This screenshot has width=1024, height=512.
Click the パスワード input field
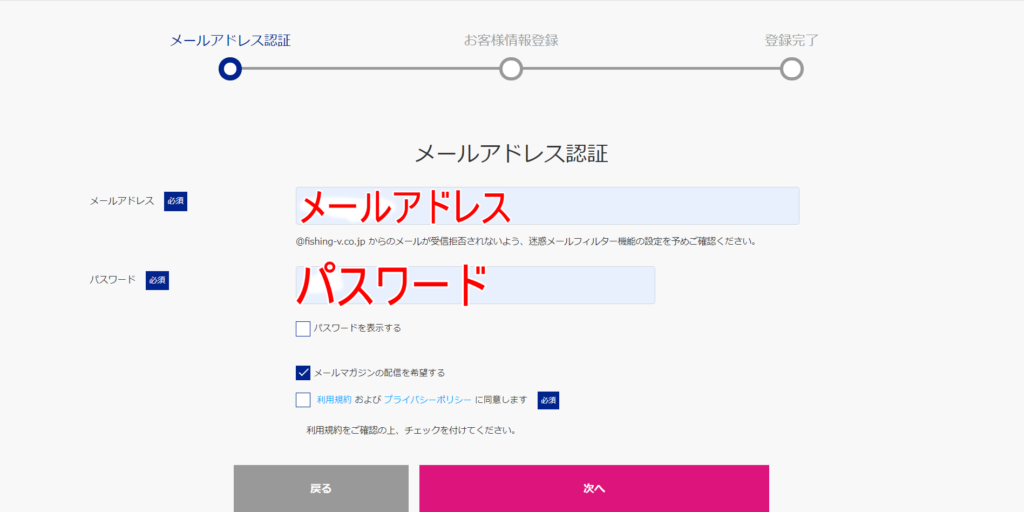pyautogui.click(x=475, y=285)
